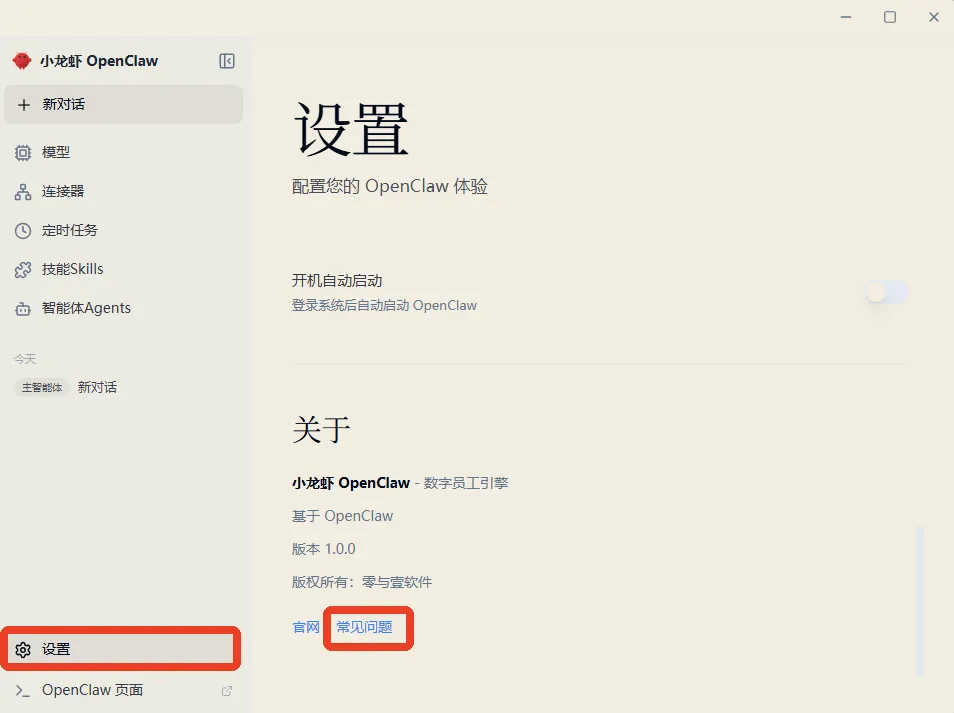
Task: Click the 版本 1.0.0 text
Action: [324, 549]
